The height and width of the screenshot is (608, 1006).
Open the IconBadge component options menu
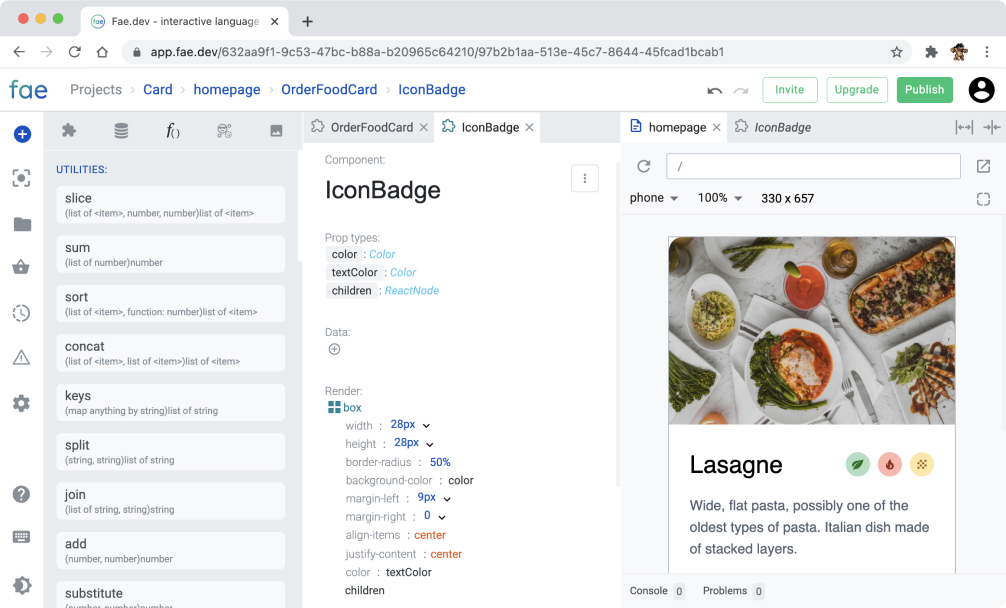(x=584, y=178)
